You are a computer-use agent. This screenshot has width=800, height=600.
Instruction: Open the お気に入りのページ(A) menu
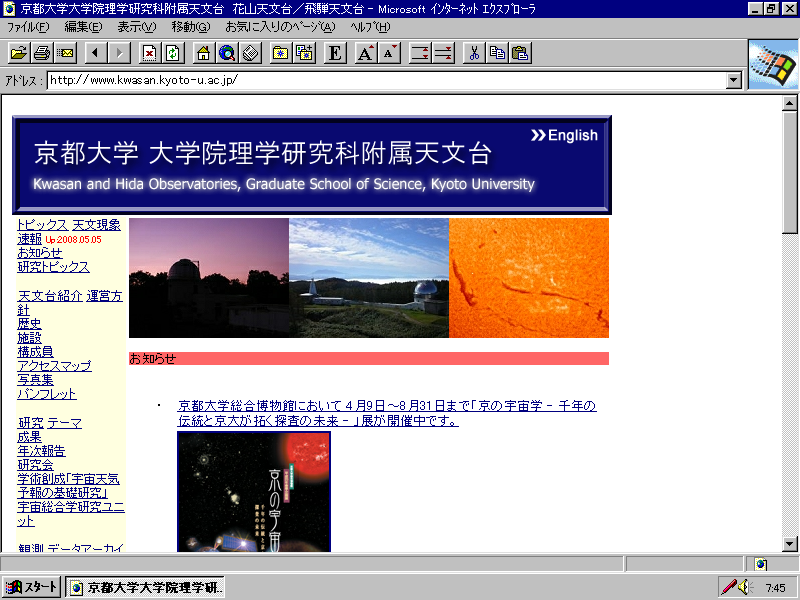tap(281, 27)
